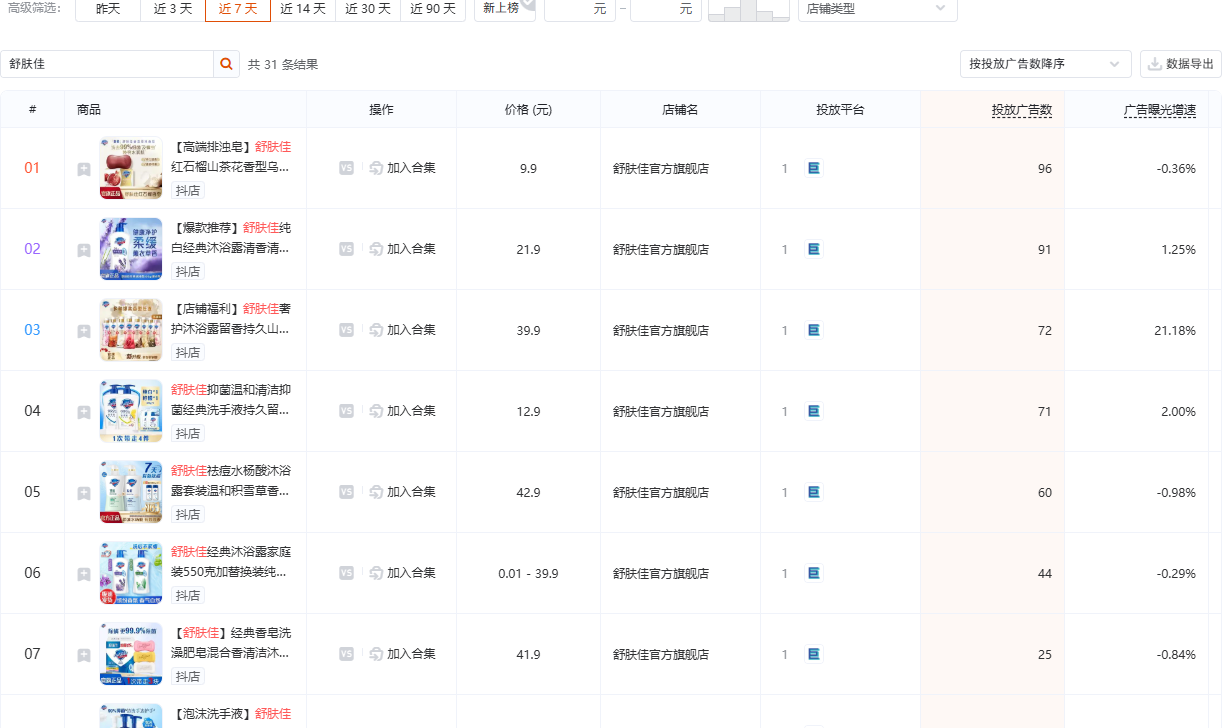Click VS compare icon in row 02
This screenshot has height=728, width=1222.
click(346, 249)
